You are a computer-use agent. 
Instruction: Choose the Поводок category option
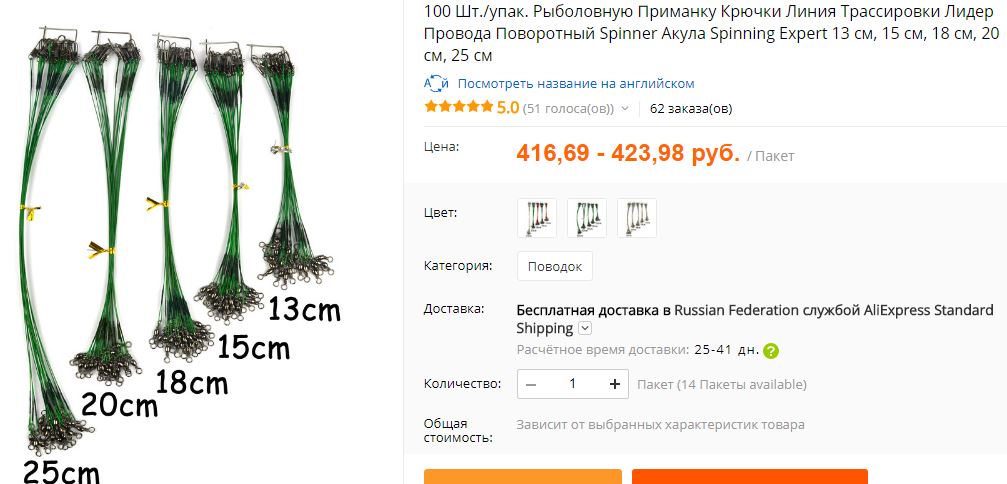coord(555,266)
